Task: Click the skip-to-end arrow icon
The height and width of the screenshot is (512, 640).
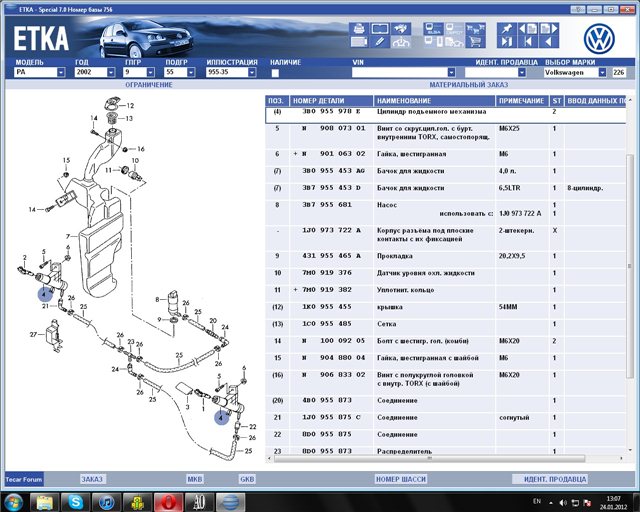Action: coord(507,42)
